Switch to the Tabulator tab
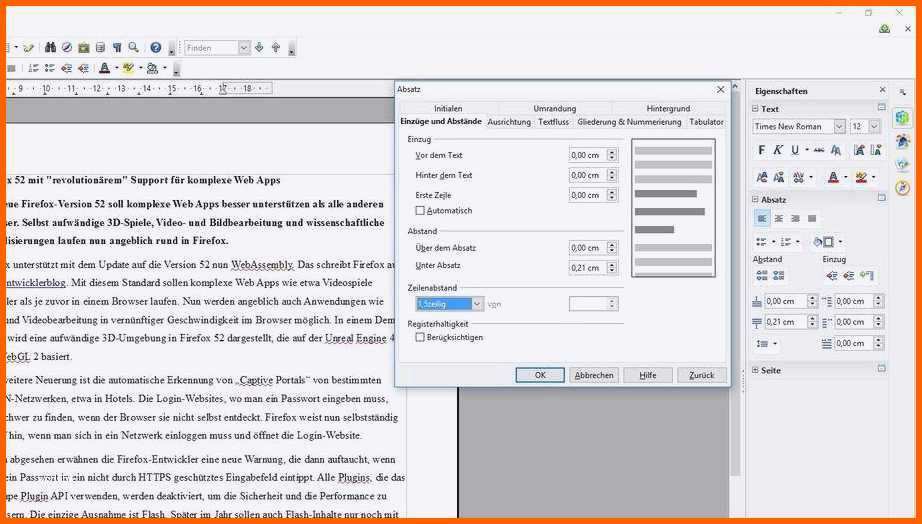The width and height of the screenshot is (922, 524). pyautogui.click(x=706, y=122)
